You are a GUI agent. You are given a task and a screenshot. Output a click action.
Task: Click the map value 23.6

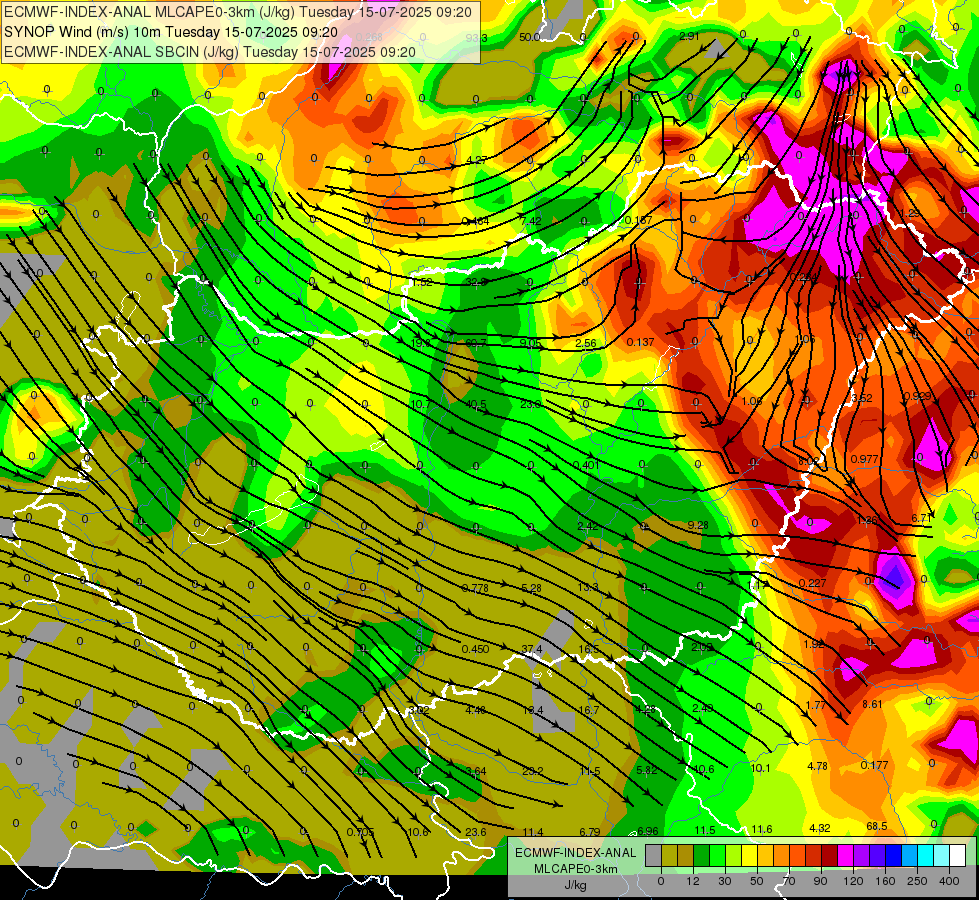click(x=476, y=832)
